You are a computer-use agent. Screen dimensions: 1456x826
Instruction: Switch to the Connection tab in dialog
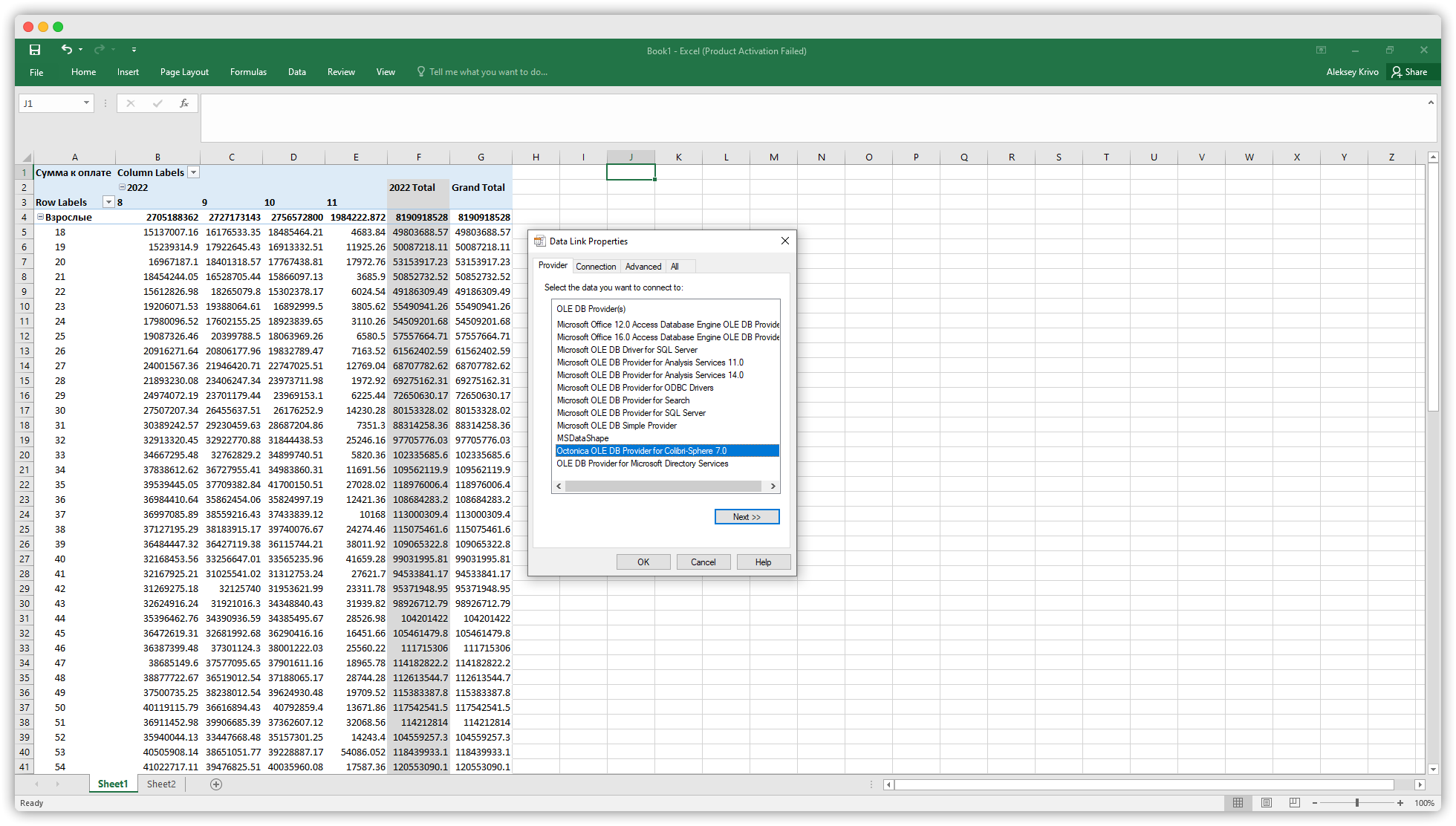coord(596,266)
